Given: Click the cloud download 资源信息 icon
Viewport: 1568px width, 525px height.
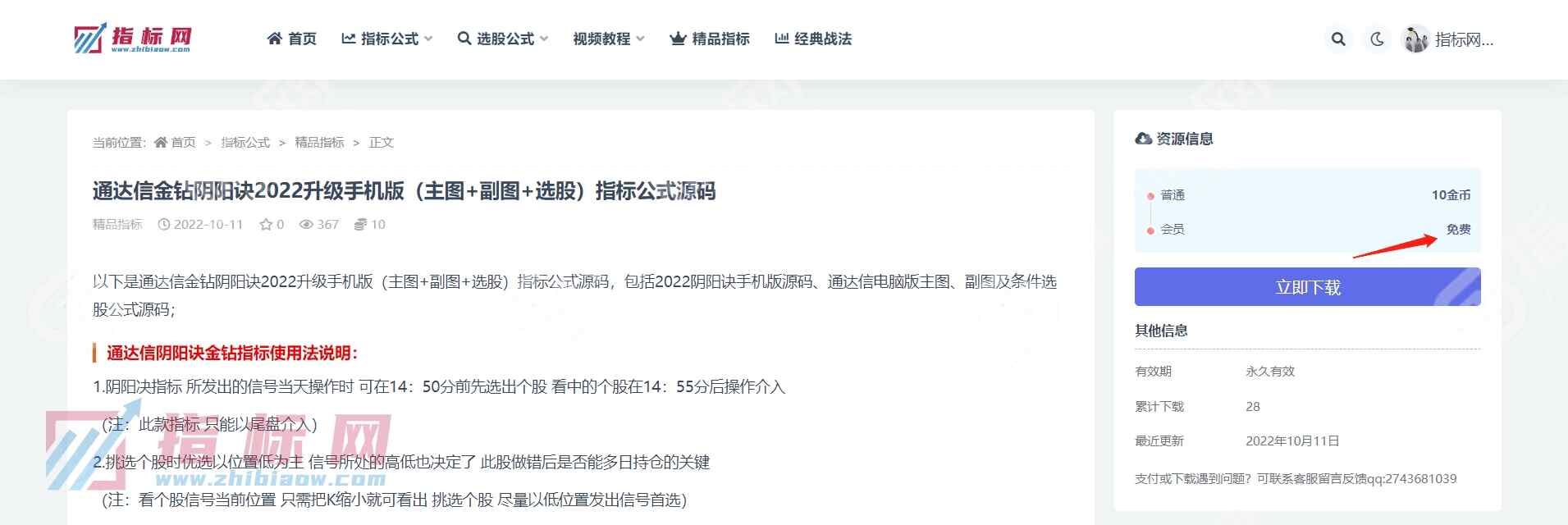Looking at the screenshot, I should point(1143,139).
